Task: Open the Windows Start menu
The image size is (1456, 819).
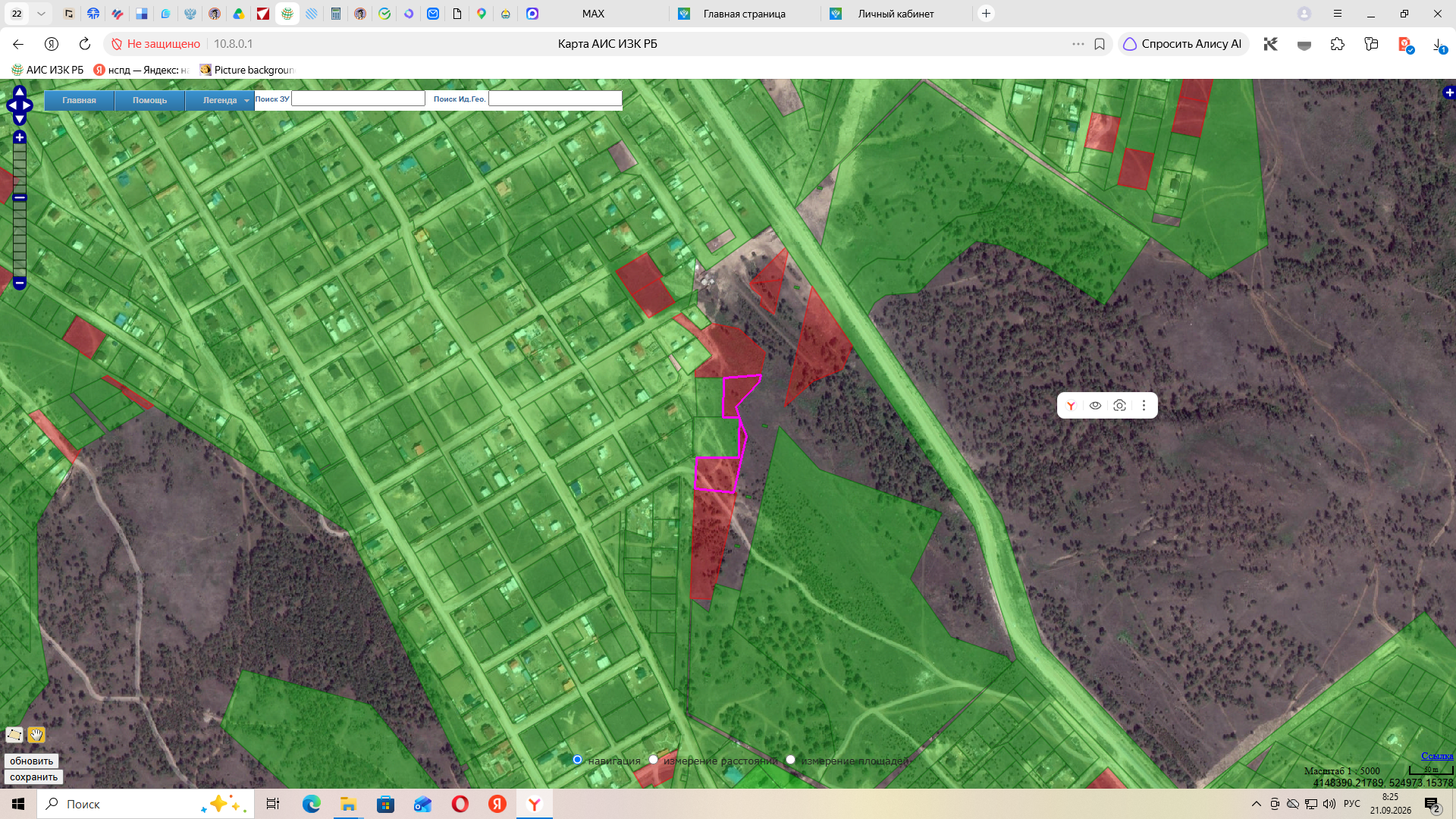Action: (18, 804)
